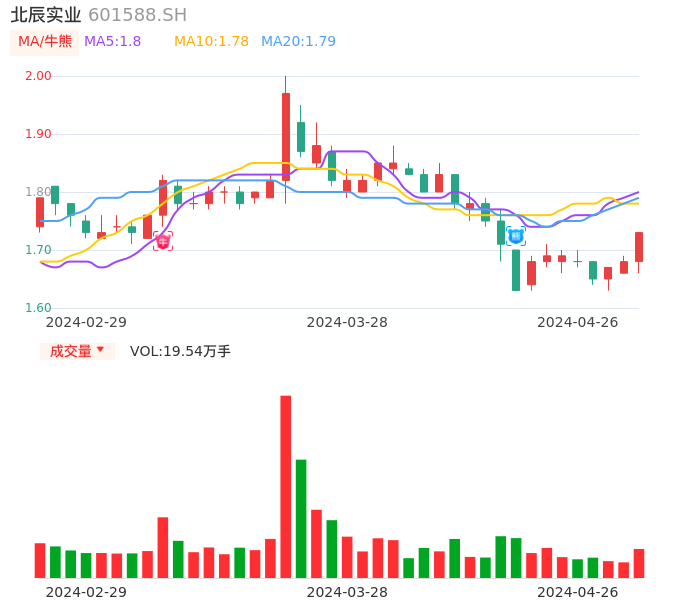
Task: Click the 2024-02-29 date label under the candlestick chart
Action: click(x=86, y=322)
